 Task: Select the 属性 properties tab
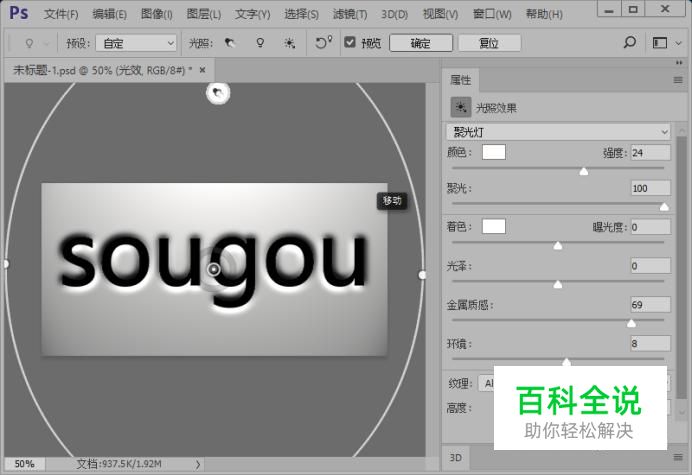[x=460, y=80]
